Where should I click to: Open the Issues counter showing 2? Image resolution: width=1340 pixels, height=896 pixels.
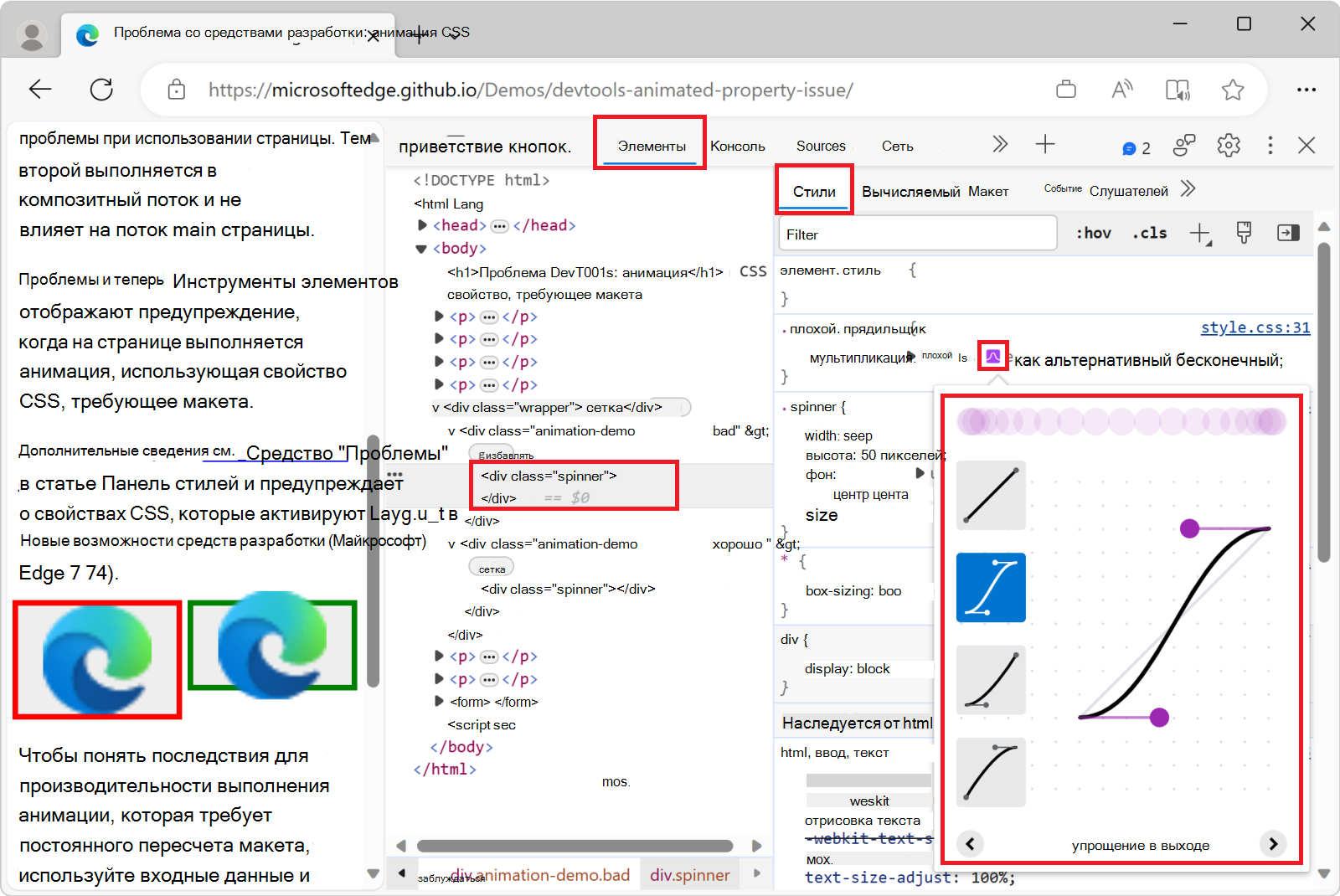1136,148
